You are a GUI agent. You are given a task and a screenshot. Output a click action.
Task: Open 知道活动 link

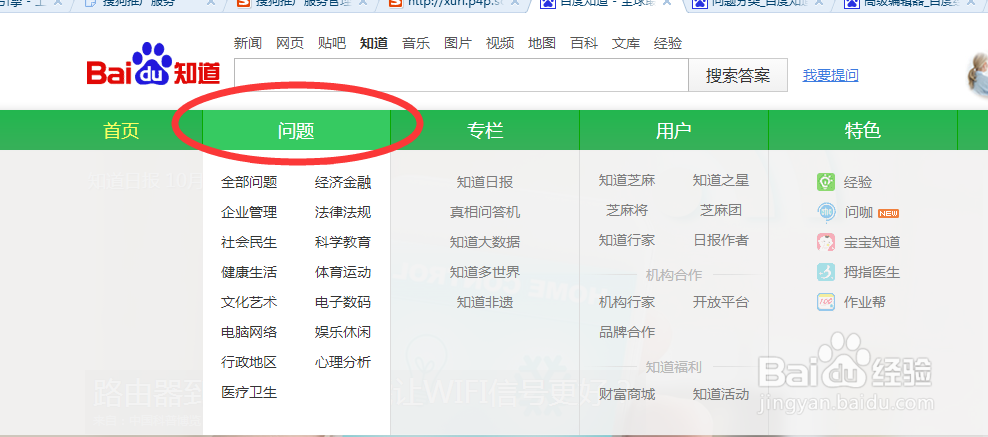click(721, 395)
